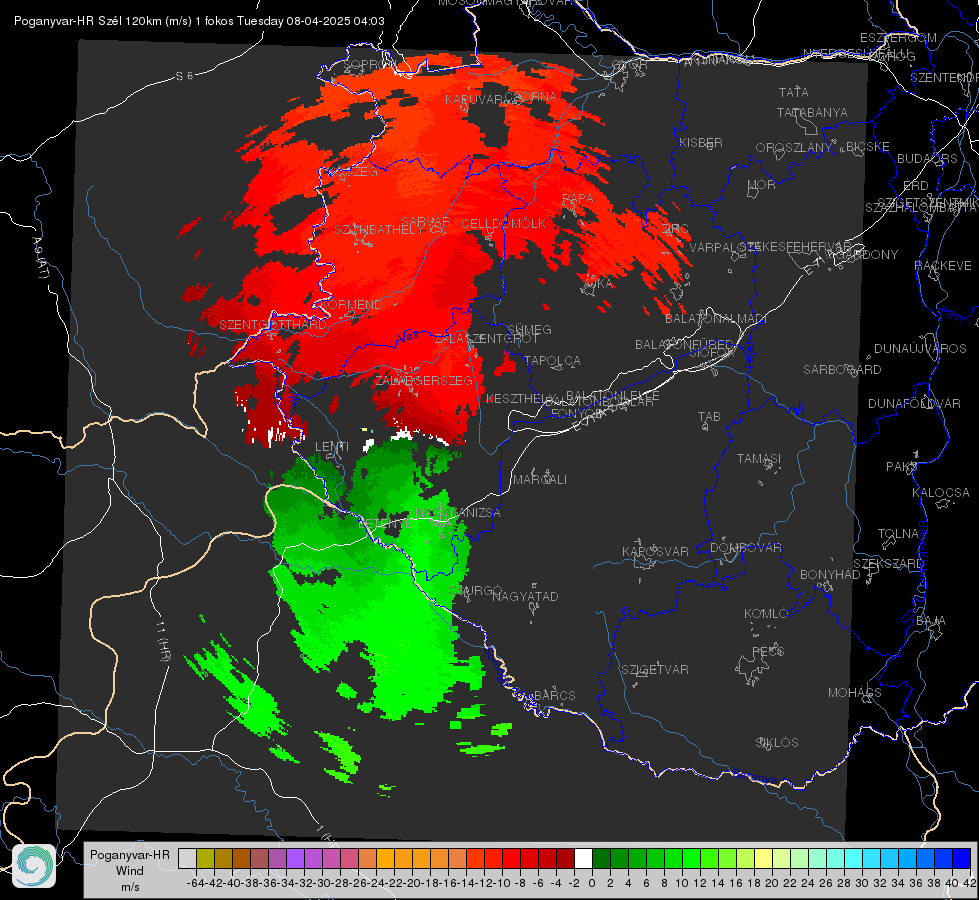Select the BONYHAD town label

click(830, 575)
